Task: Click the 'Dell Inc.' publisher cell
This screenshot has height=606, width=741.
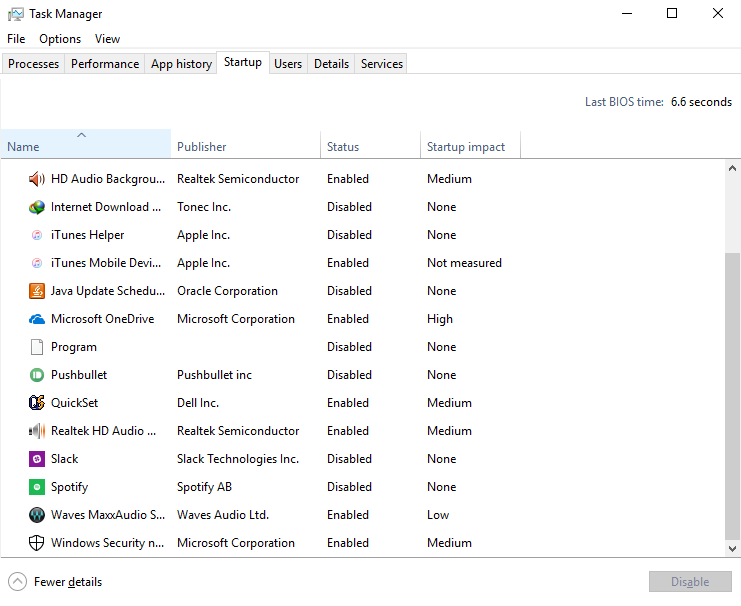Action: pyautogui.click(x=198, y=403)
